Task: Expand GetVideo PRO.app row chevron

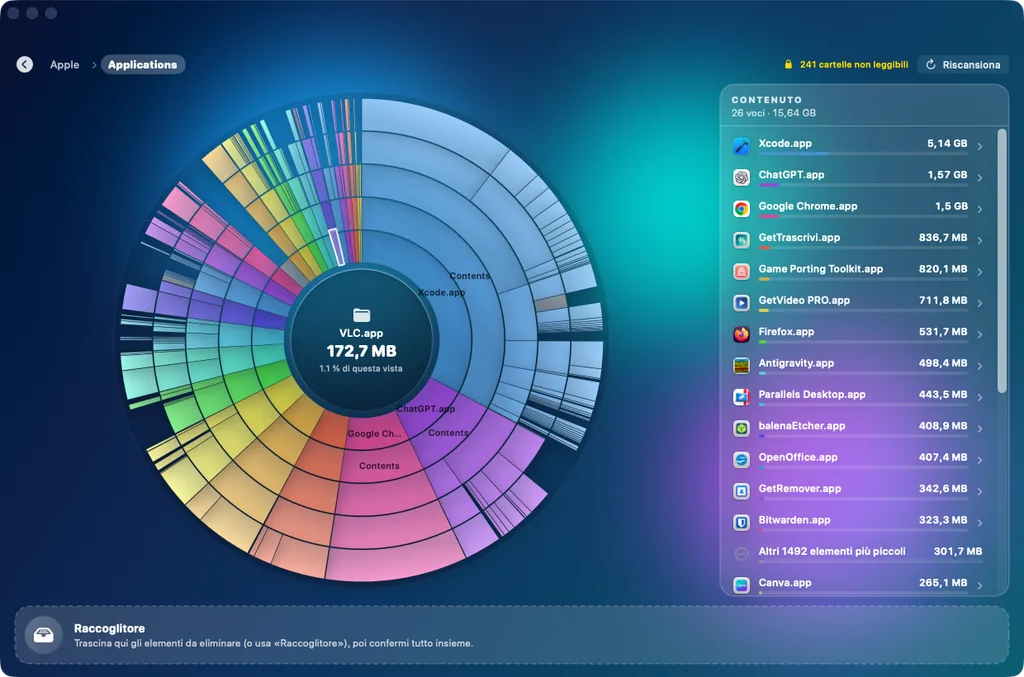Action: (x=980, y=303)
